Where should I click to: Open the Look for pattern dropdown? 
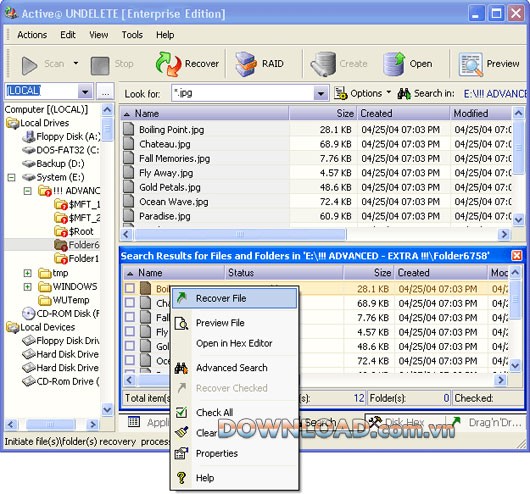click(x=320, y=93)
